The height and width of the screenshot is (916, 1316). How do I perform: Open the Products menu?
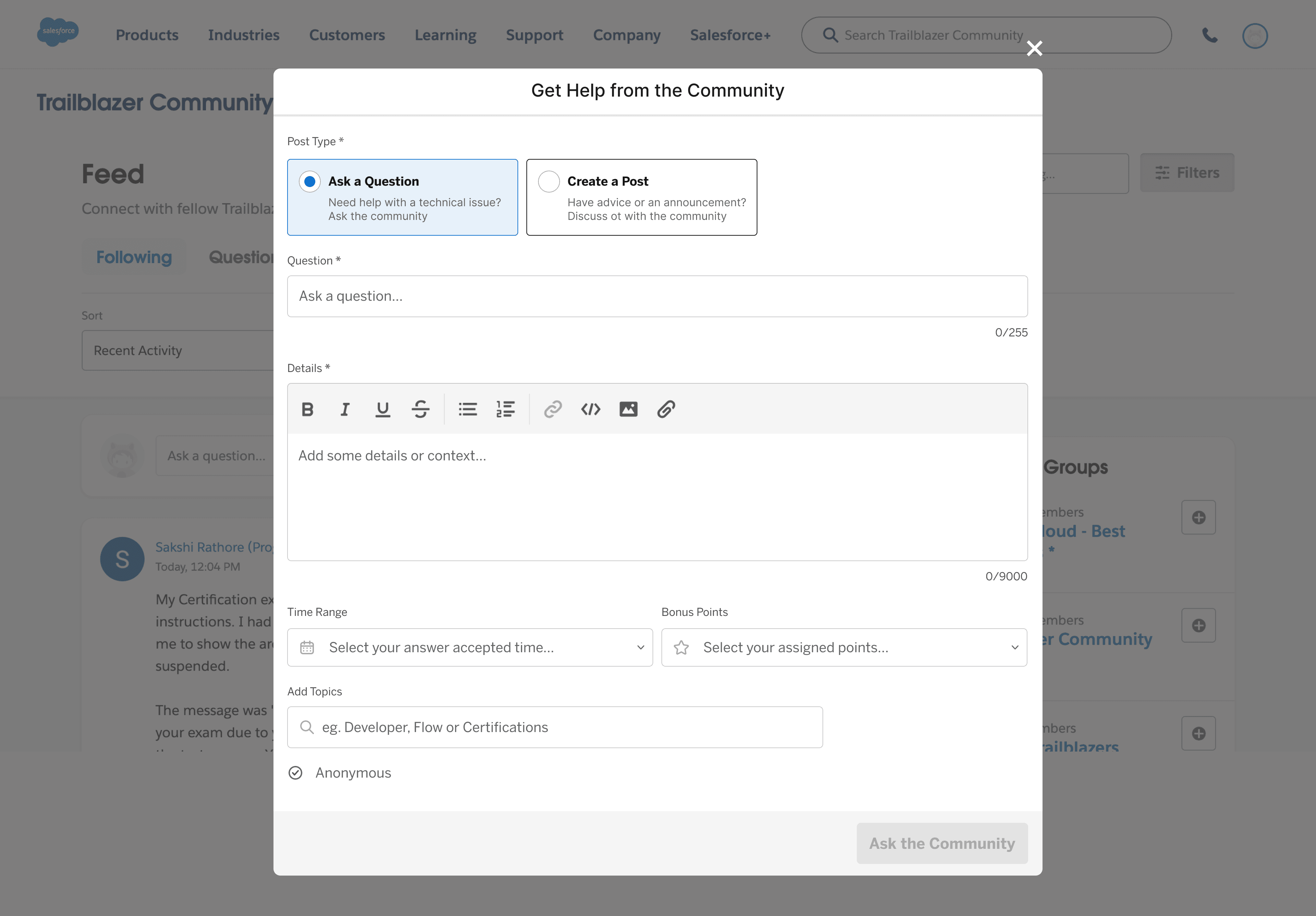click(x=147, y=35)
